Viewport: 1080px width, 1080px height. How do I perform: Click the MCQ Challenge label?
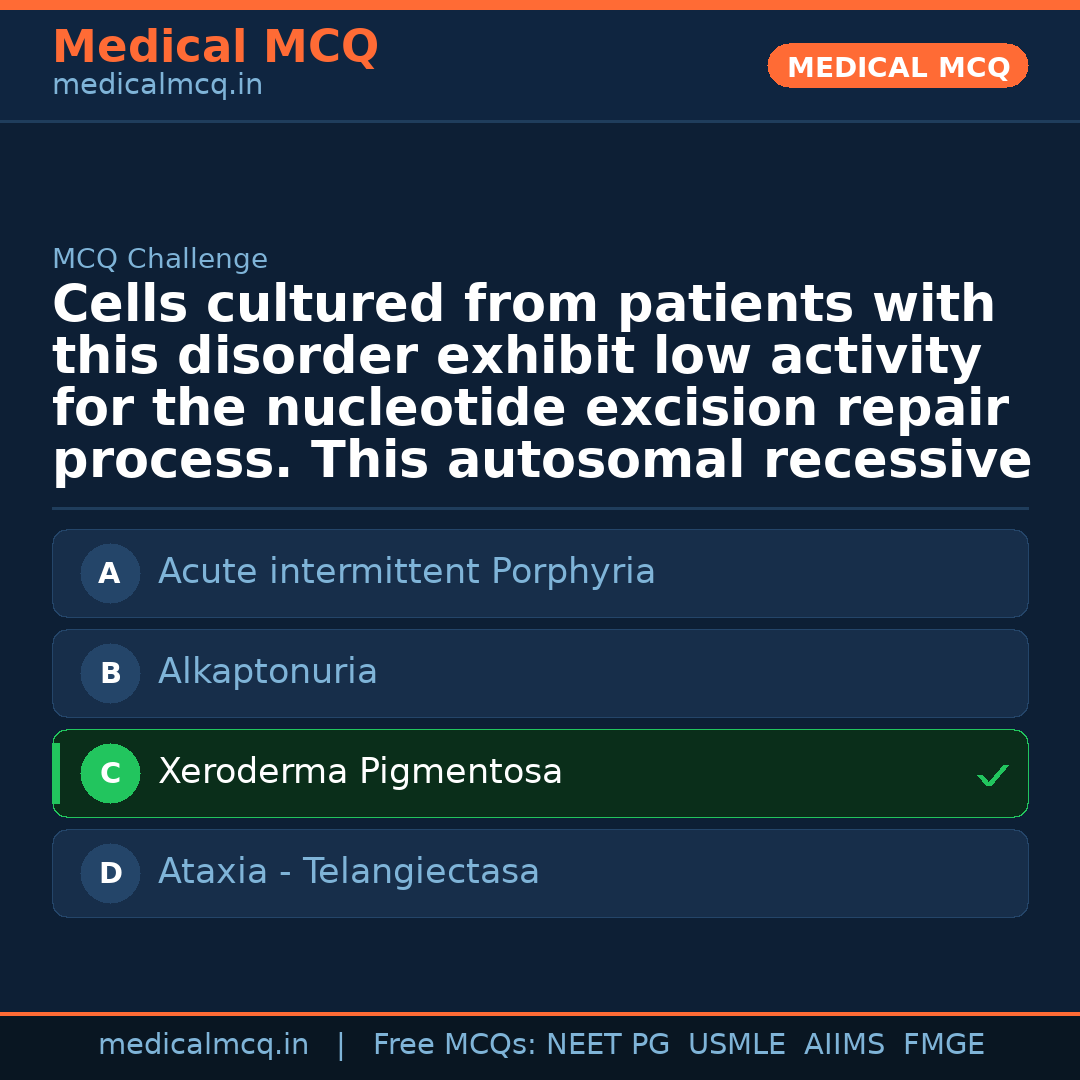click(160, 260)
